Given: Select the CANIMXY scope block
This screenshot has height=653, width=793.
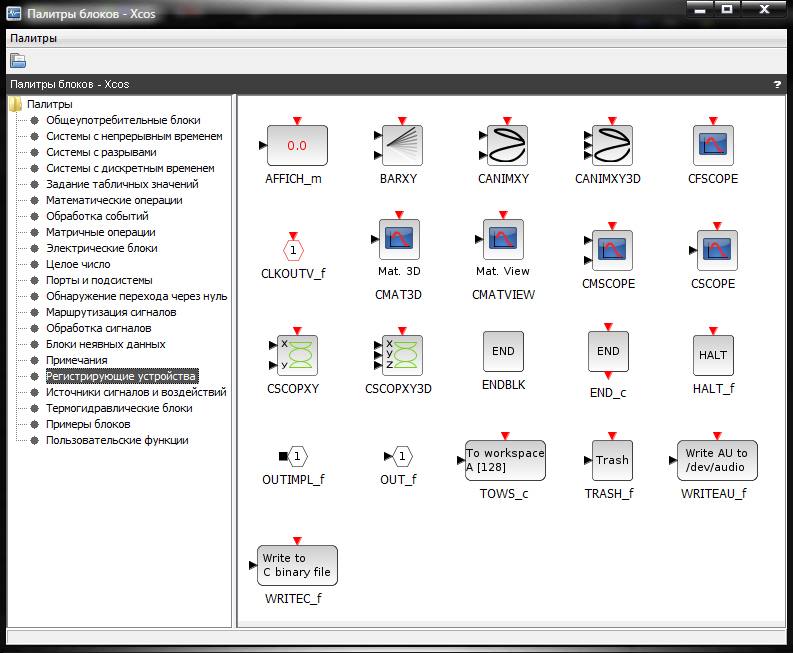Looking at the screenshot, I should click(507, 146).
